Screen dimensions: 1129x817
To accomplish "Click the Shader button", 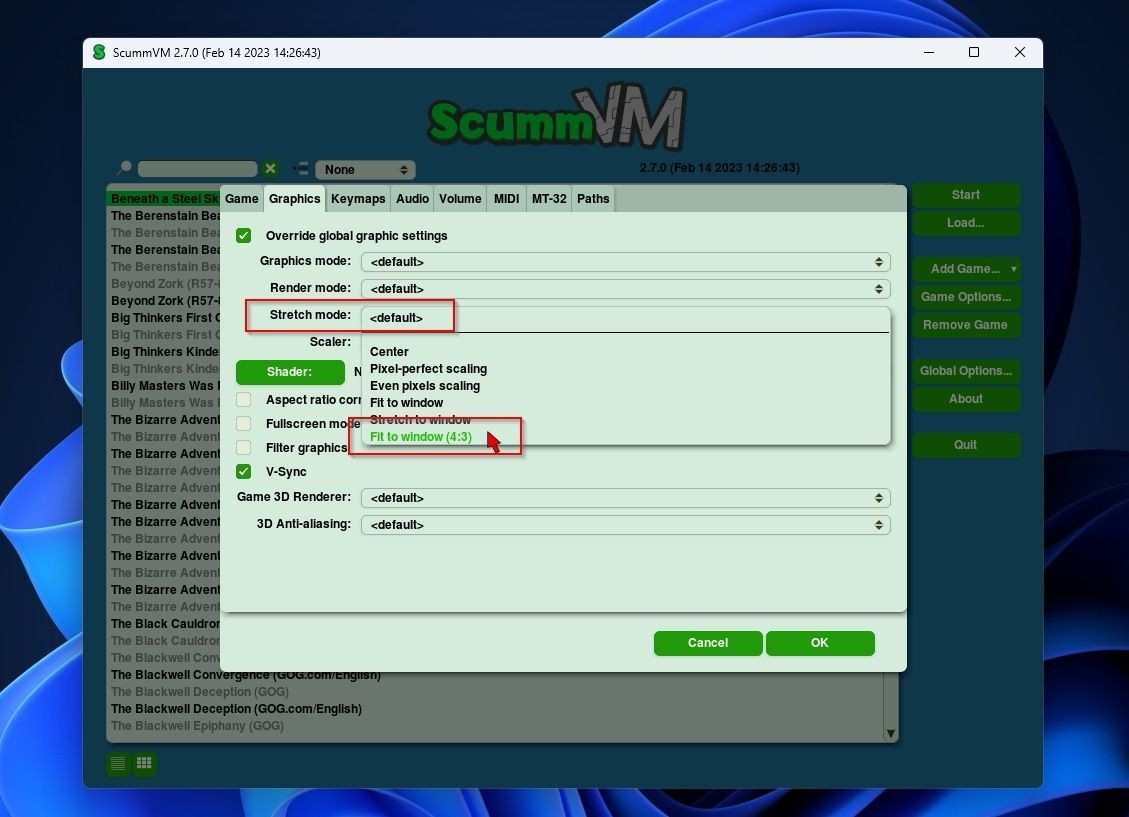I will [290, 372].
